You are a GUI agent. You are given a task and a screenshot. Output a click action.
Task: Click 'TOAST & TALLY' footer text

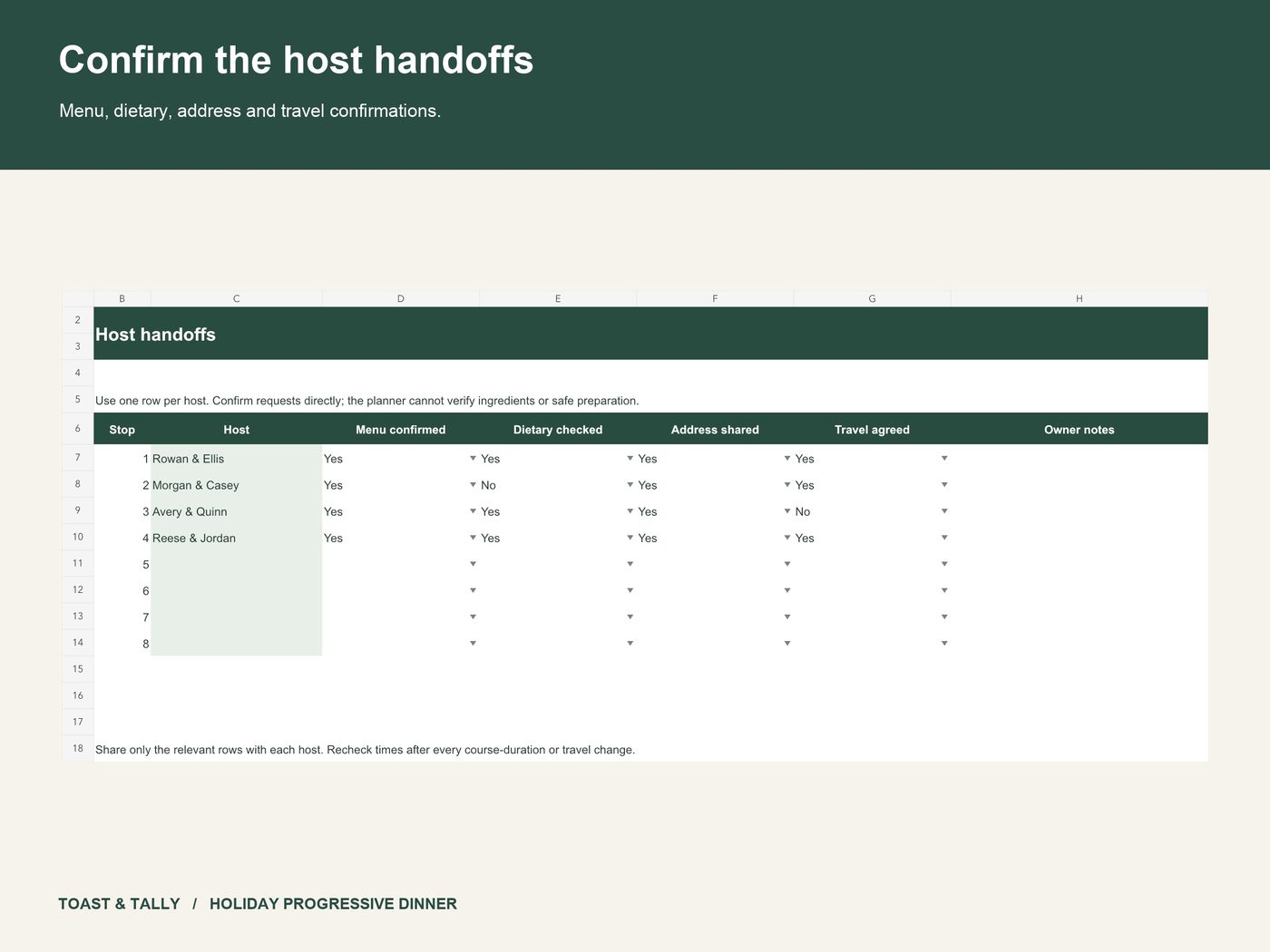(x=119, y=904)
